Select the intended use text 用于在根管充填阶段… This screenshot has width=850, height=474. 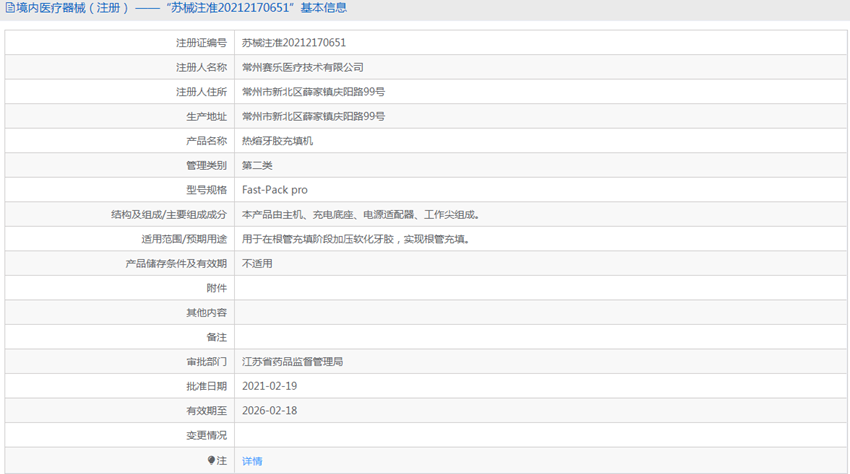click(356, 239)
